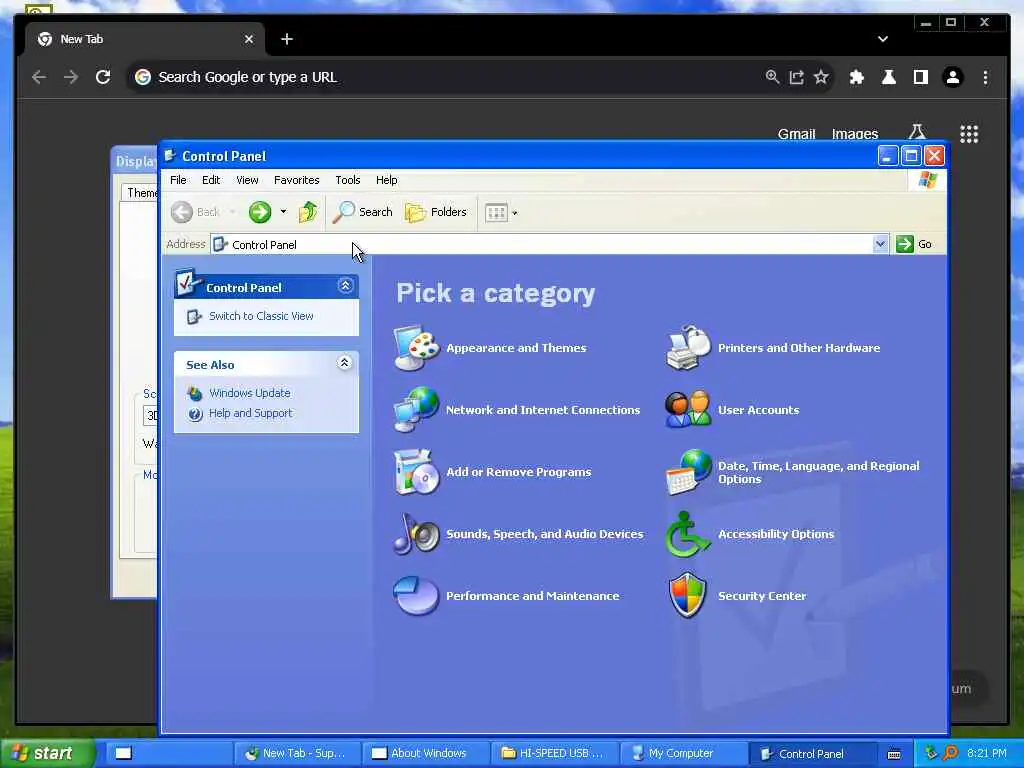
Task: Open Search Labs flask icon on page
Action: (x=917, y=133)
